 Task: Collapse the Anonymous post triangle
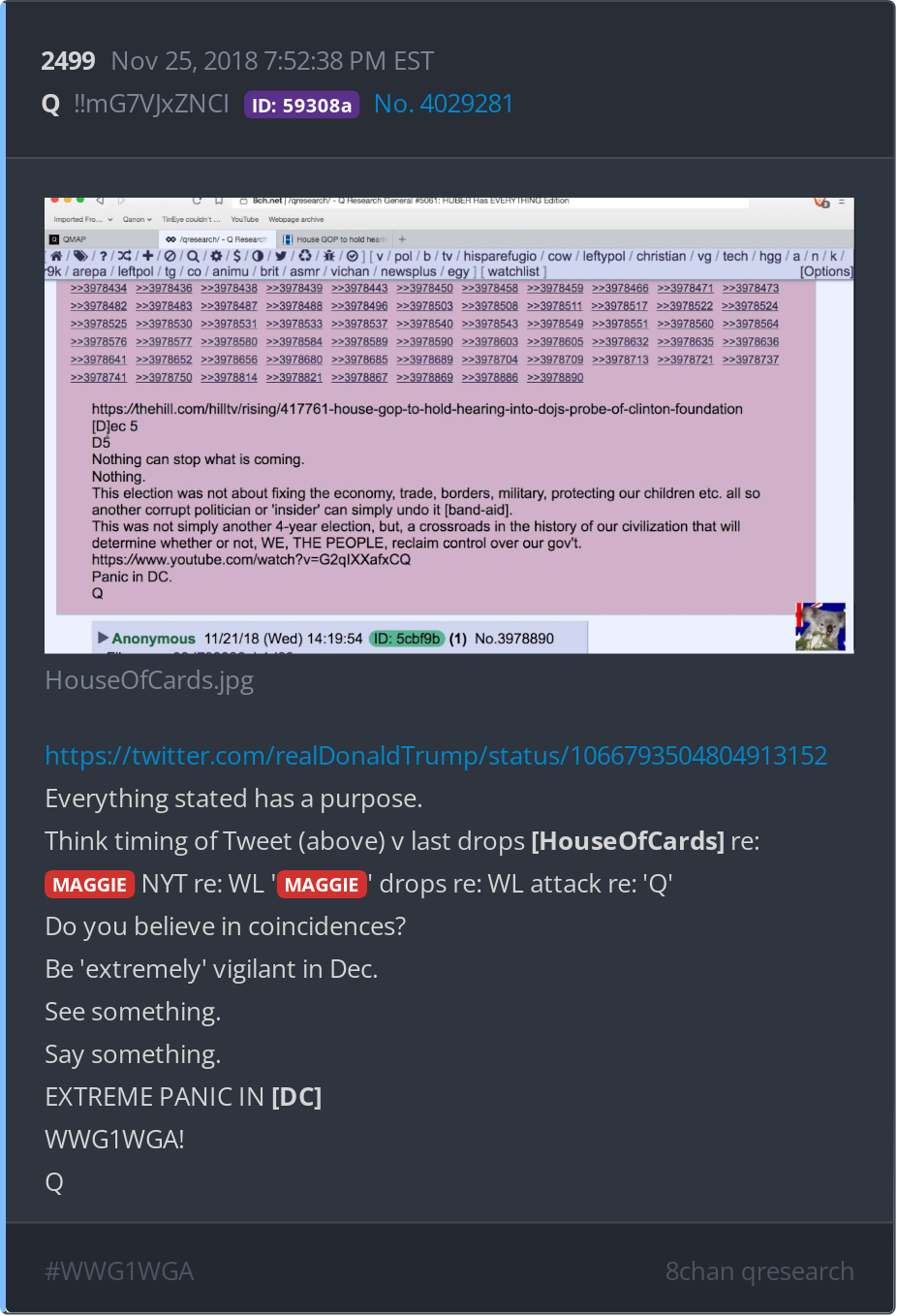[x=103, y=638]
